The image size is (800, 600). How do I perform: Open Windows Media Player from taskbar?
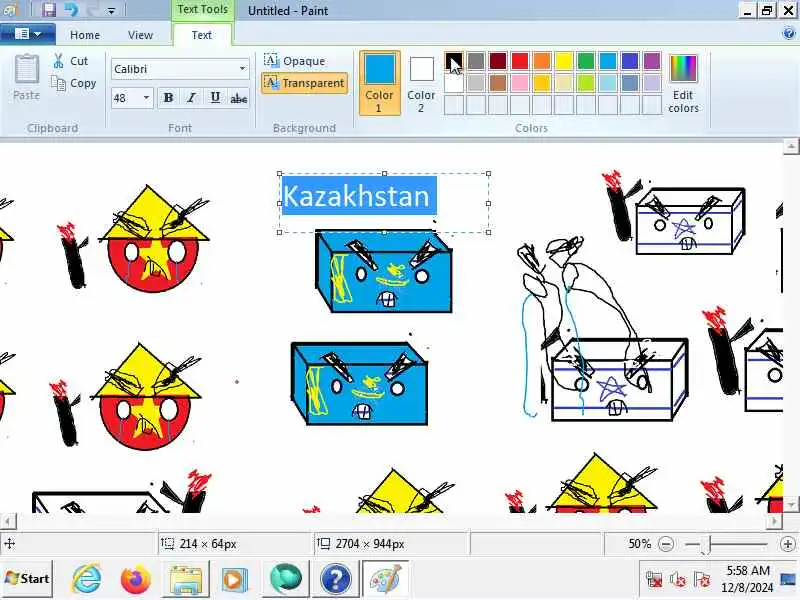[235, 580]
